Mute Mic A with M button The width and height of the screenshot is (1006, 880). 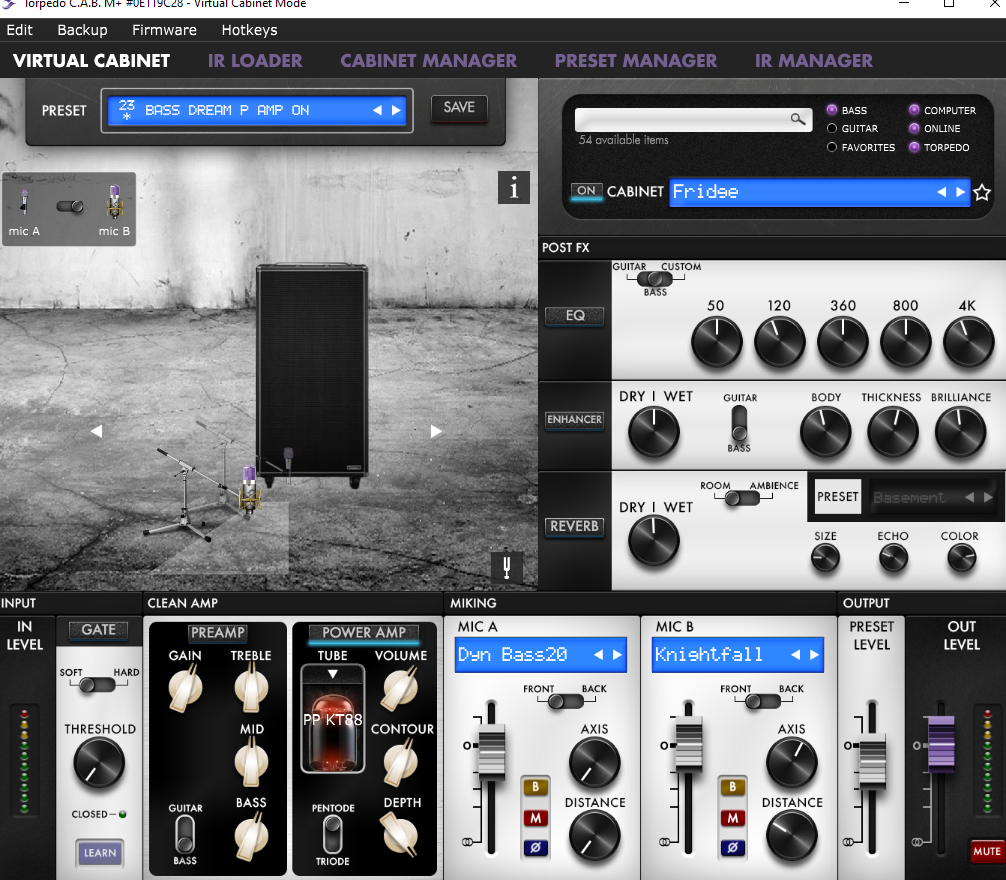point(535,818)
